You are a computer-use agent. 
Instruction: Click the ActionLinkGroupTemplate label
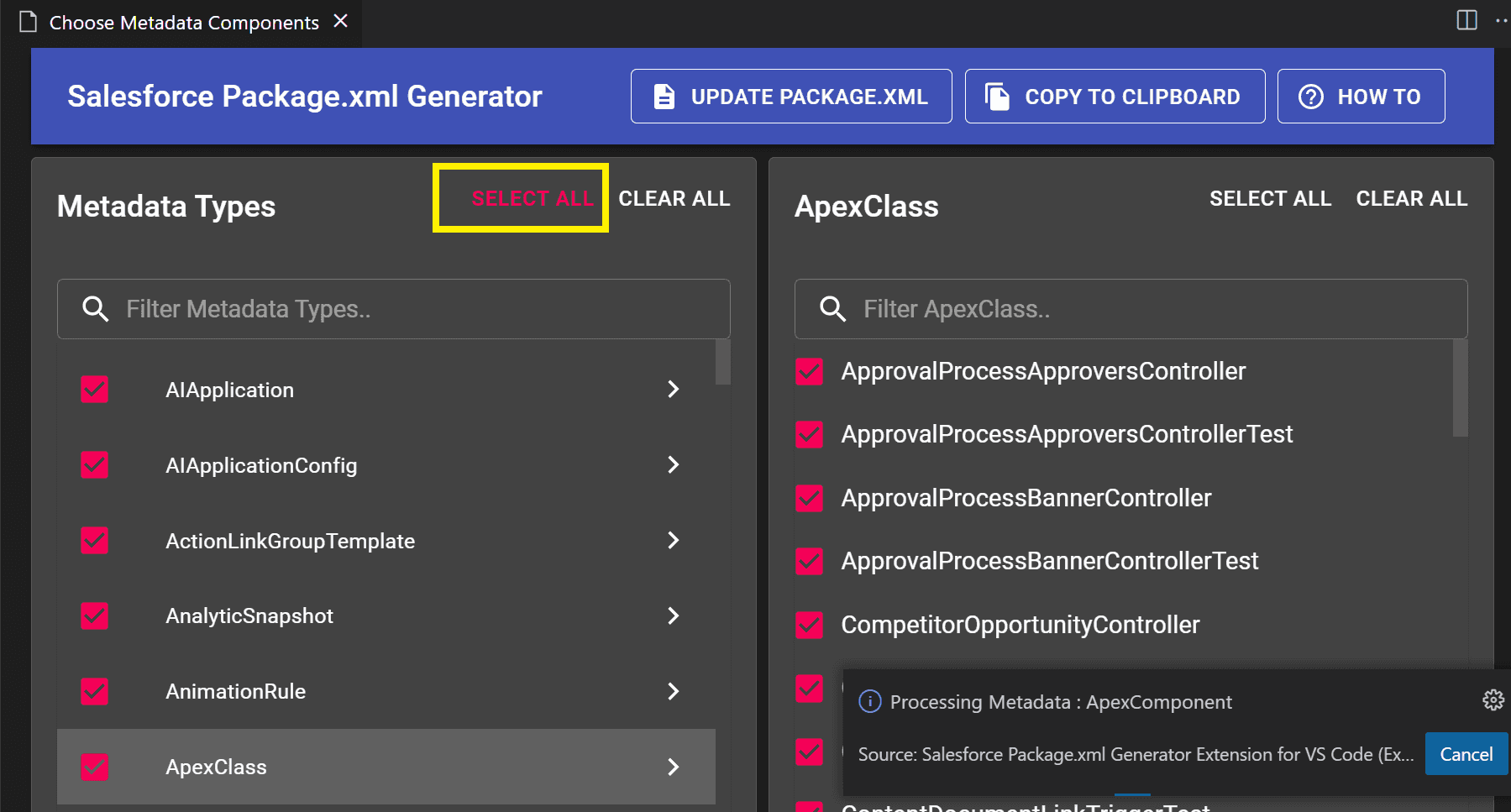coord(290,541)
